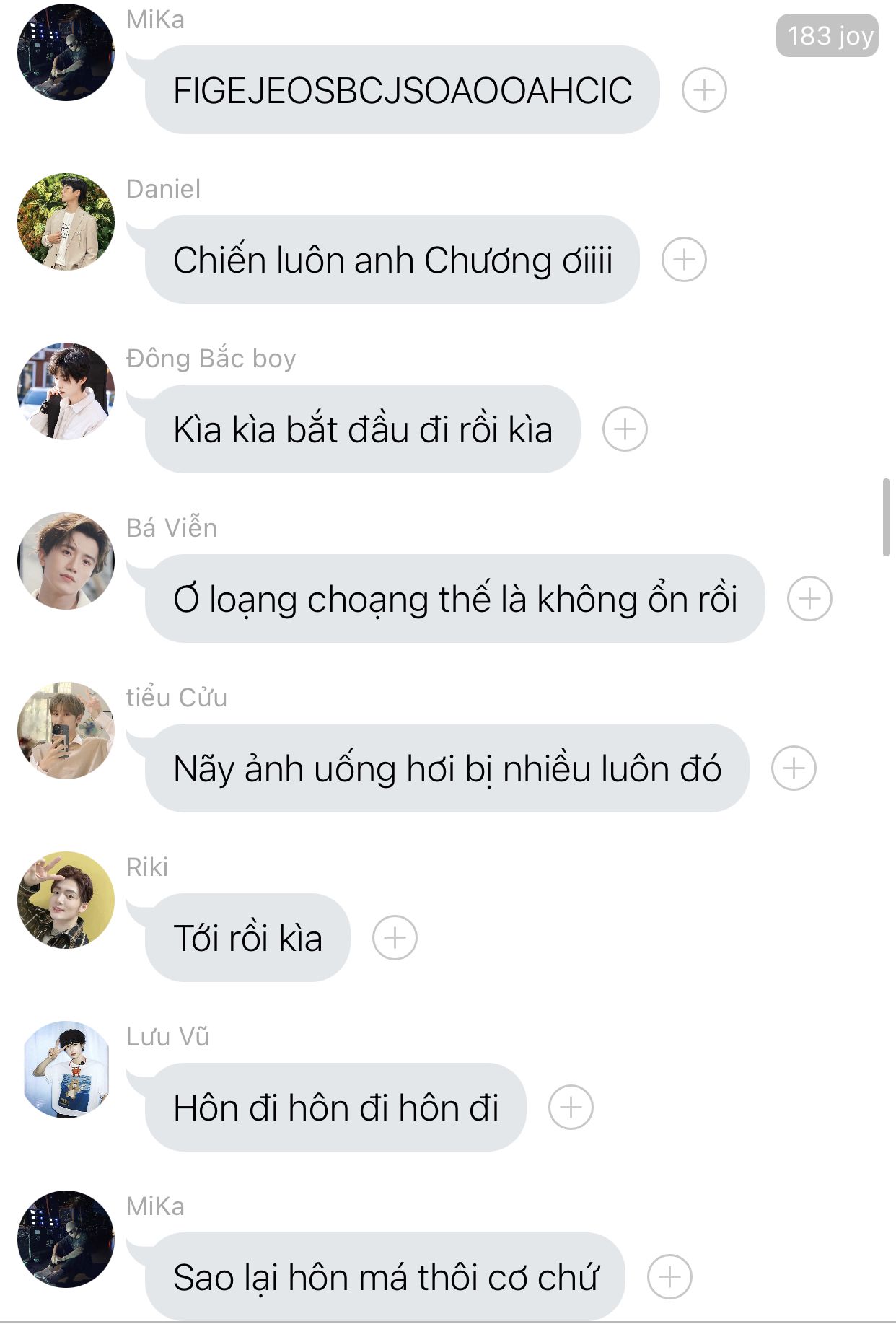The width and height of the screenshot is (896, 1324).
Task: Open Bá Viễn's profile picture
Action: (66, 561)
